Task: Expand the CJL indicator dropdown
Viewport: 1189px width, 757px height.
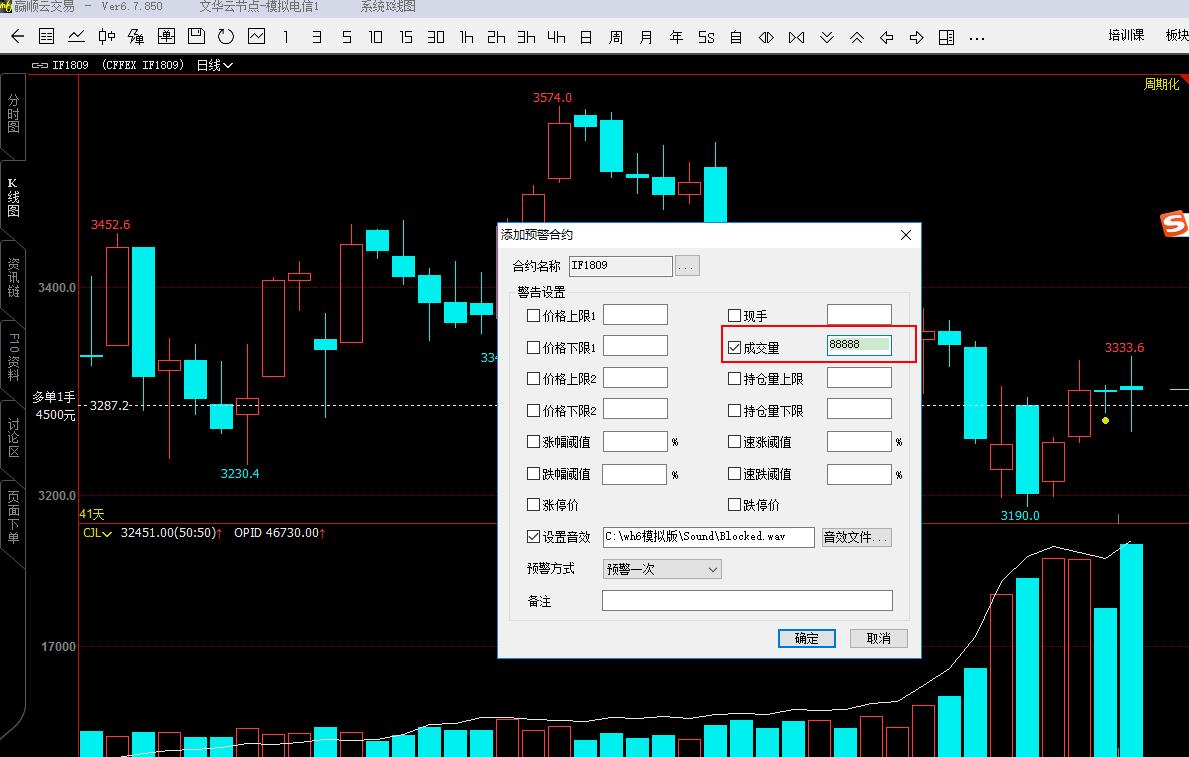Action: 97,533
